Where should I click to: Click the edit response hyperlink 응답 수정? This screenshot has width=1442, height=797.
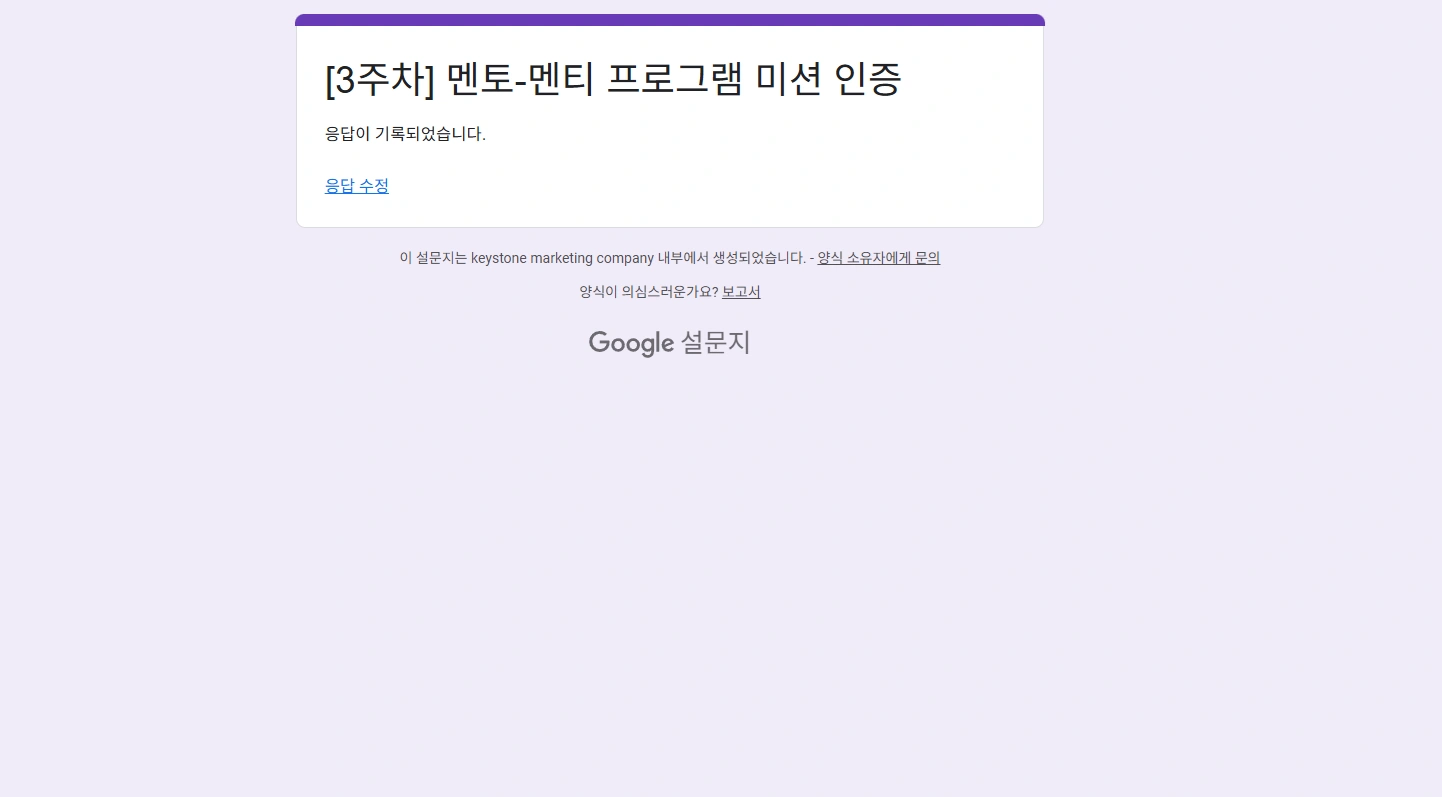(357, 186)
